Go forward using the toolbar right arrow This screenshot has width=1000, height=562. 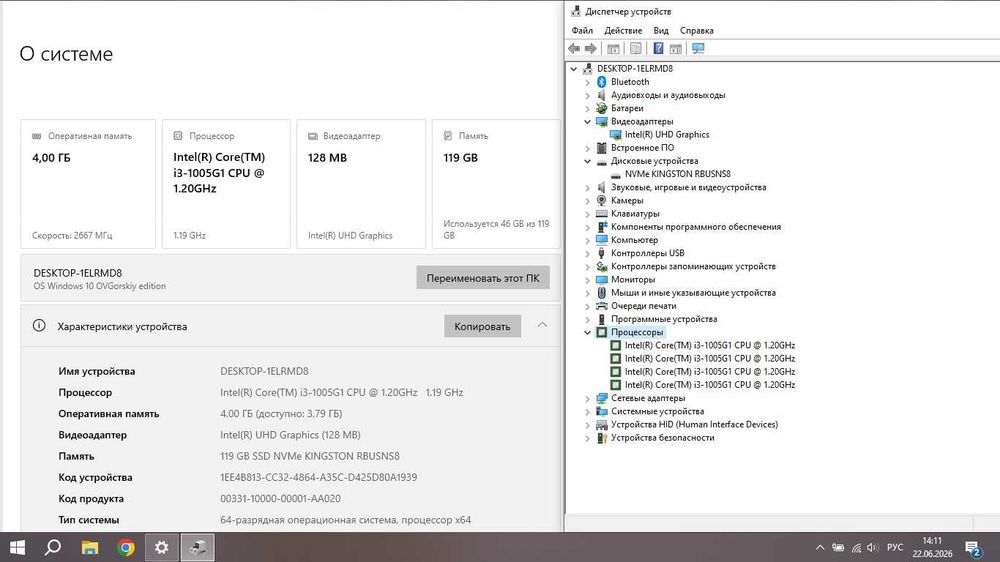click(591, 48)
